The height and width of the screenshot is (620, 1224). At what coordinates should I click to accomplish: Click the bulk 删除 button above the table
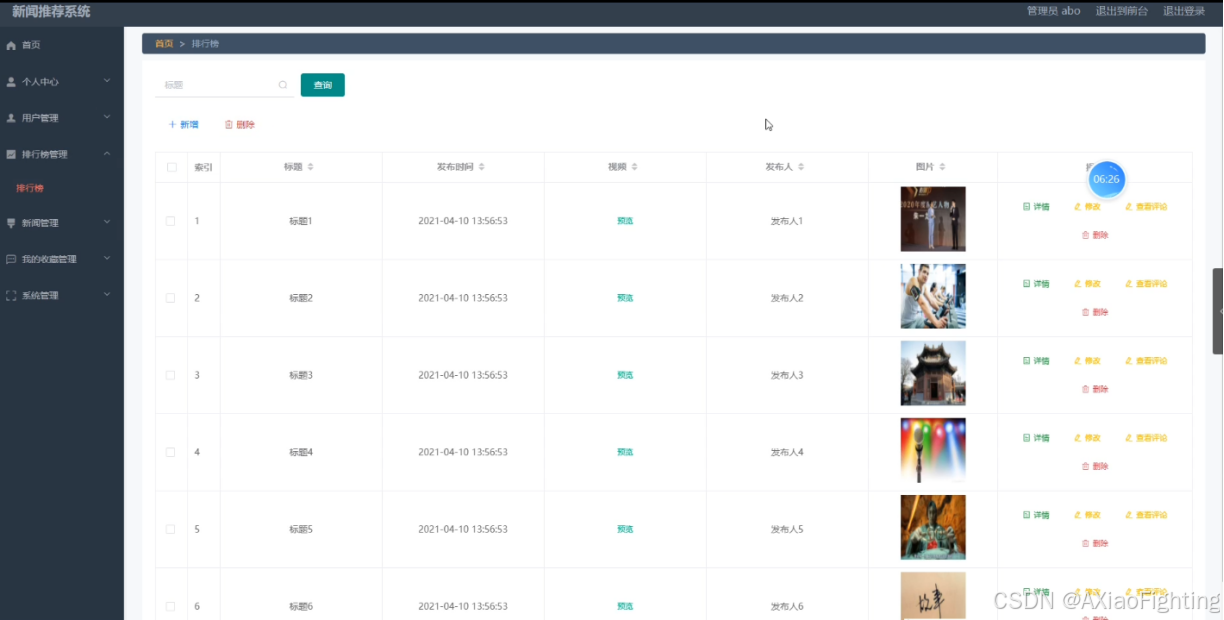[240, 125]
